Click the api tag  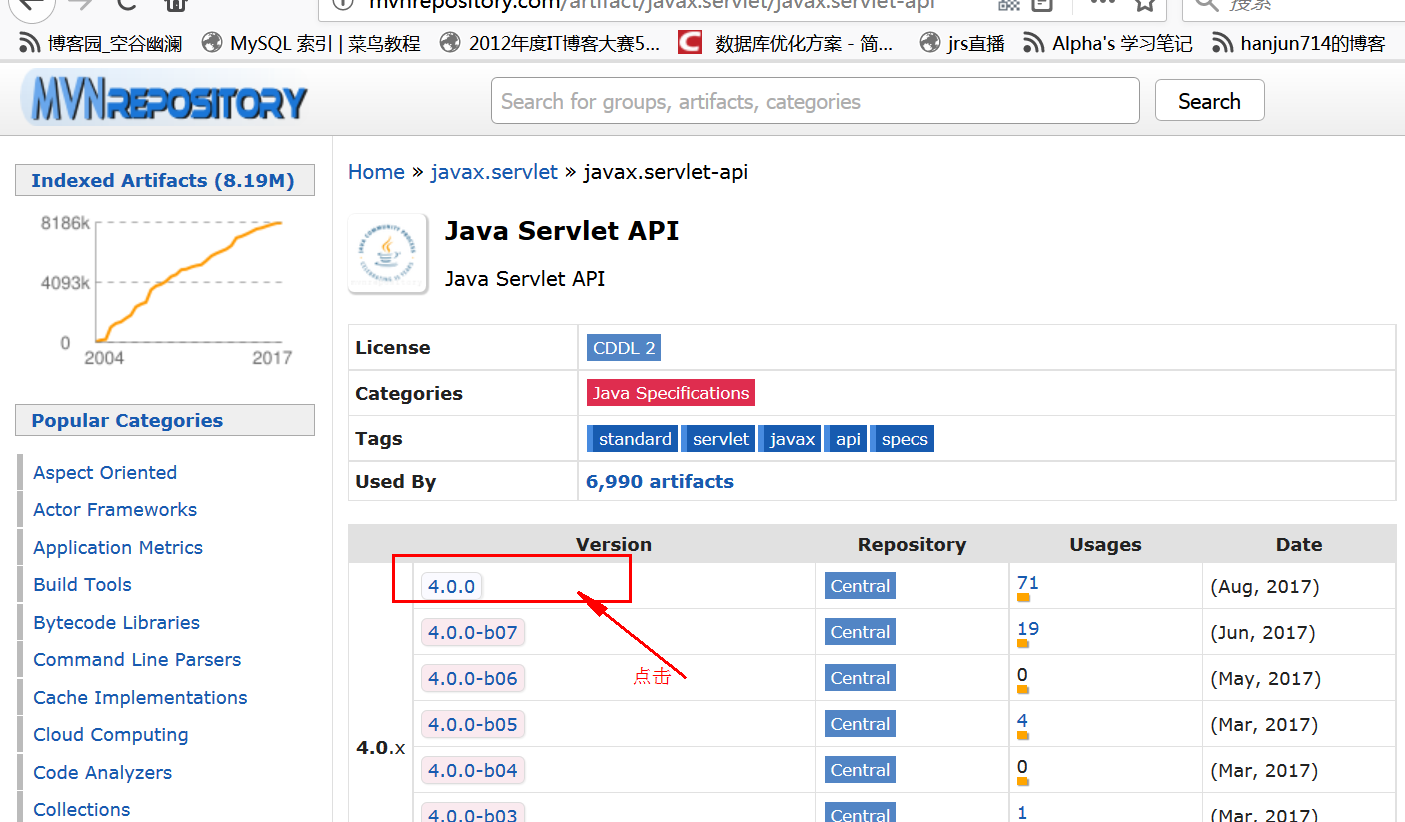(847, 439)
